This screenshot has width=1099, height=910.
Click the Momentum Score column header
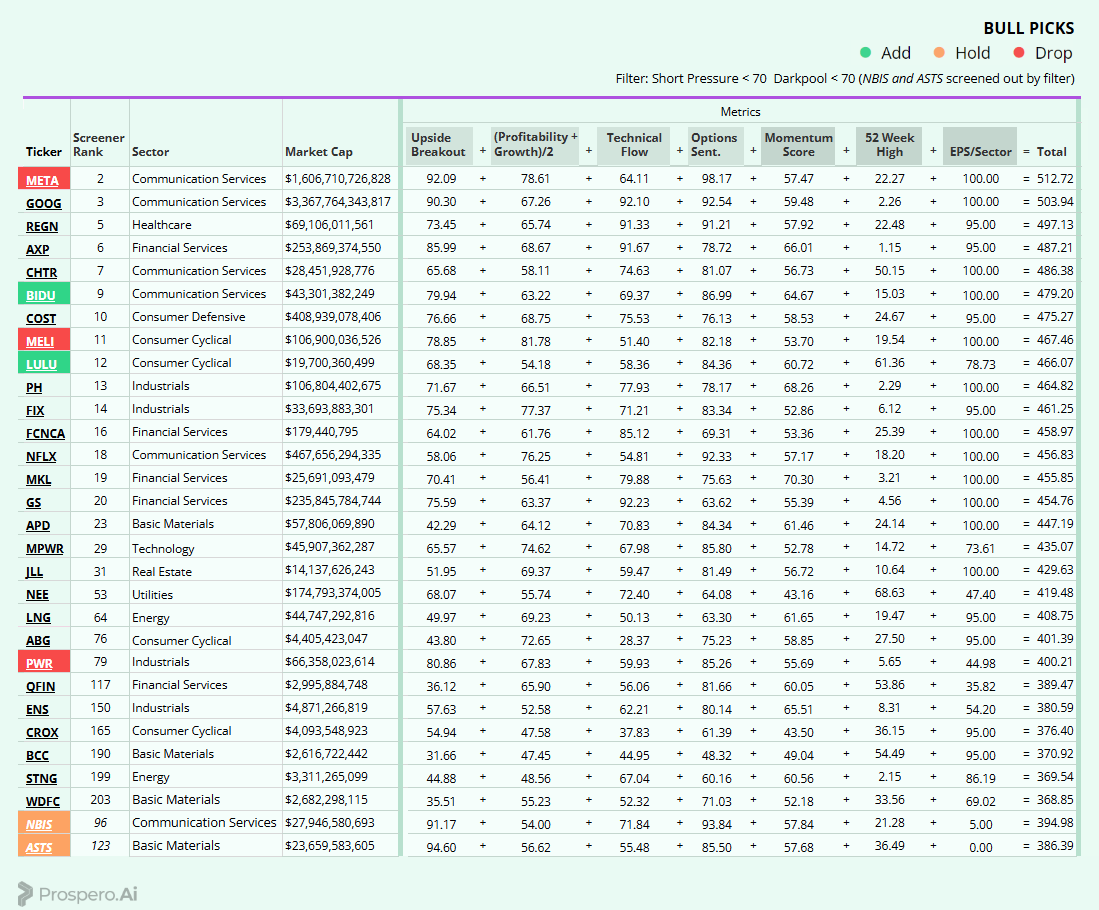click(x=798, y=145)
